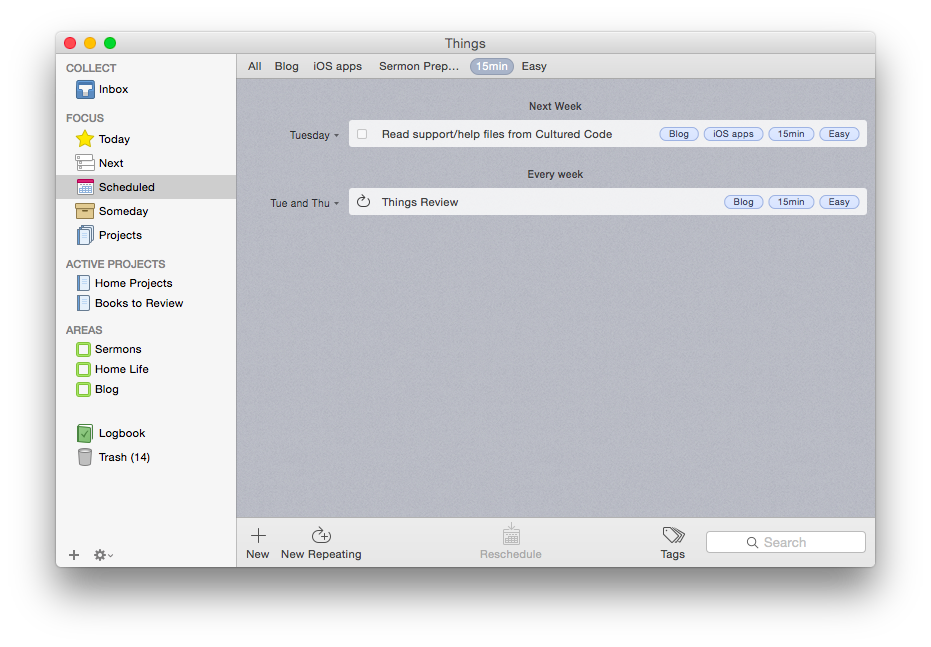Open the Trash bin
This screenshot has width=931, height=647.
pyautogui.click(x=86, y=457)
